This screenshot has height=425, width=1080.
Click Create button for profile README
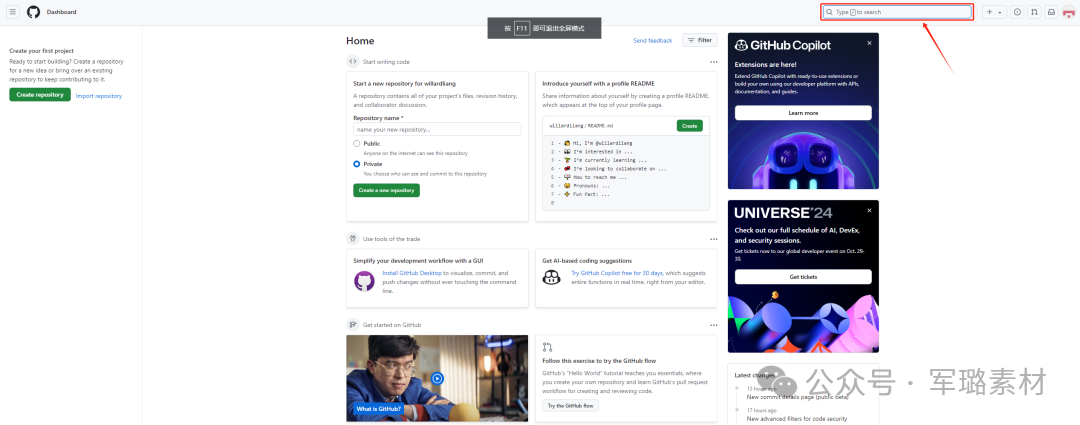point(689,125)
